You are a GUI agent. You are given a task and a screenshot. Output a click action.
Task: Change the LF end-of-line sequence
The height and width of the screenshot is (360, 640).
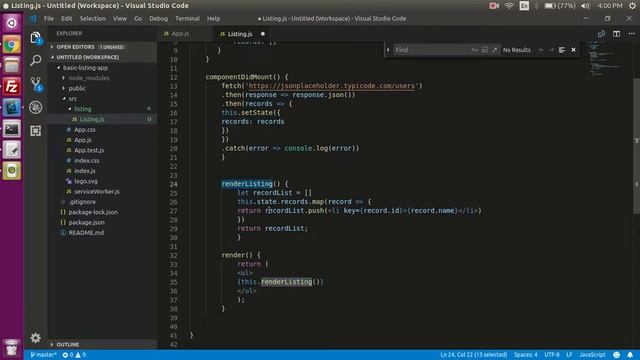coord(569,355)
